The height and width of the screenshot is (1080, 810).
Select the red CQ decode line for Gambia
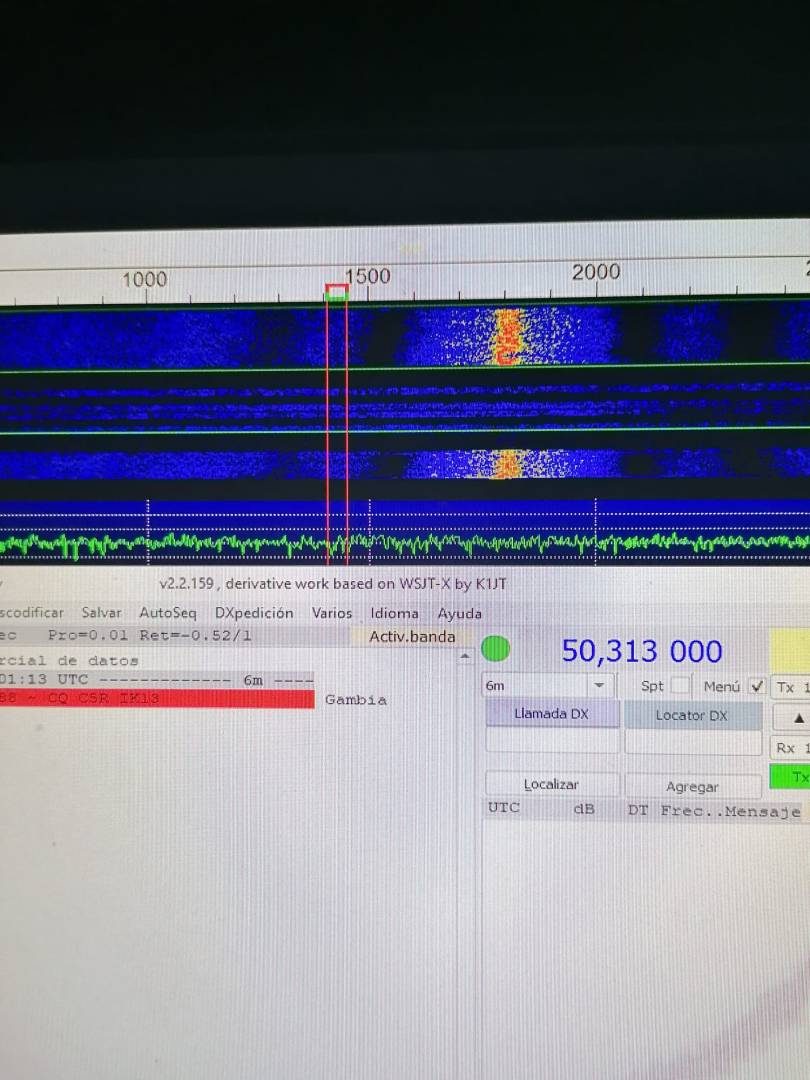pyautogui.click(x=157, y=699)
